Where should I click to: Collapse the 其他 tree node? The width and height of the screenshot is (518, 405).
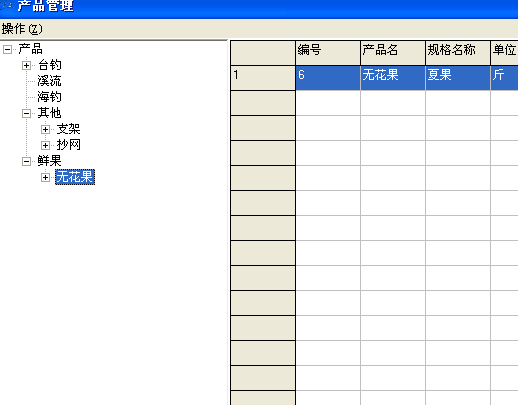pyautogui.click(x=27, y=113)
